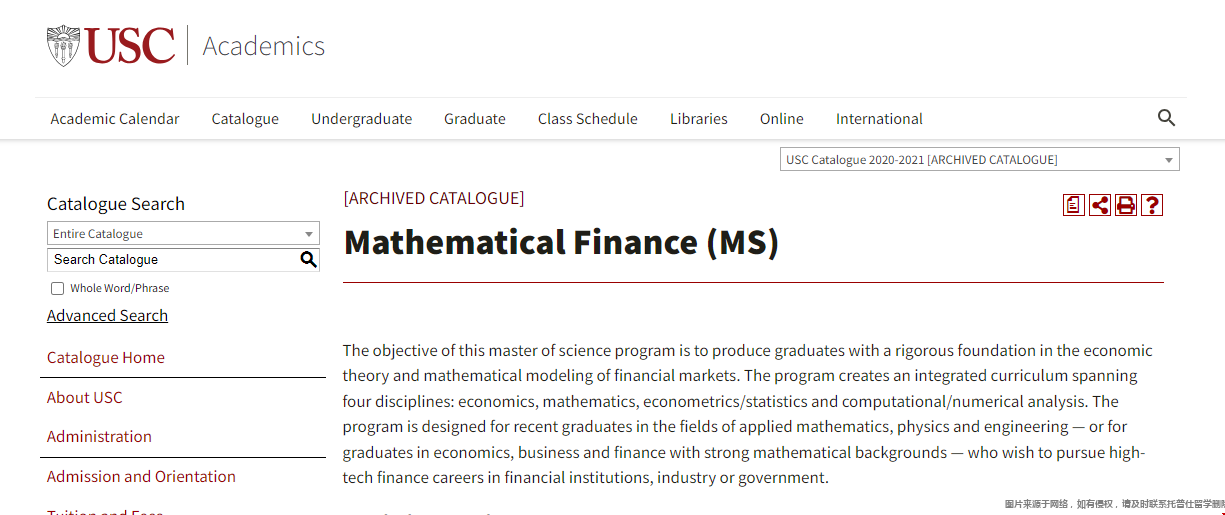The image size is (1225, 515).
Task: Open the help question-mark icon
Action: click(x=1152, y=205)
